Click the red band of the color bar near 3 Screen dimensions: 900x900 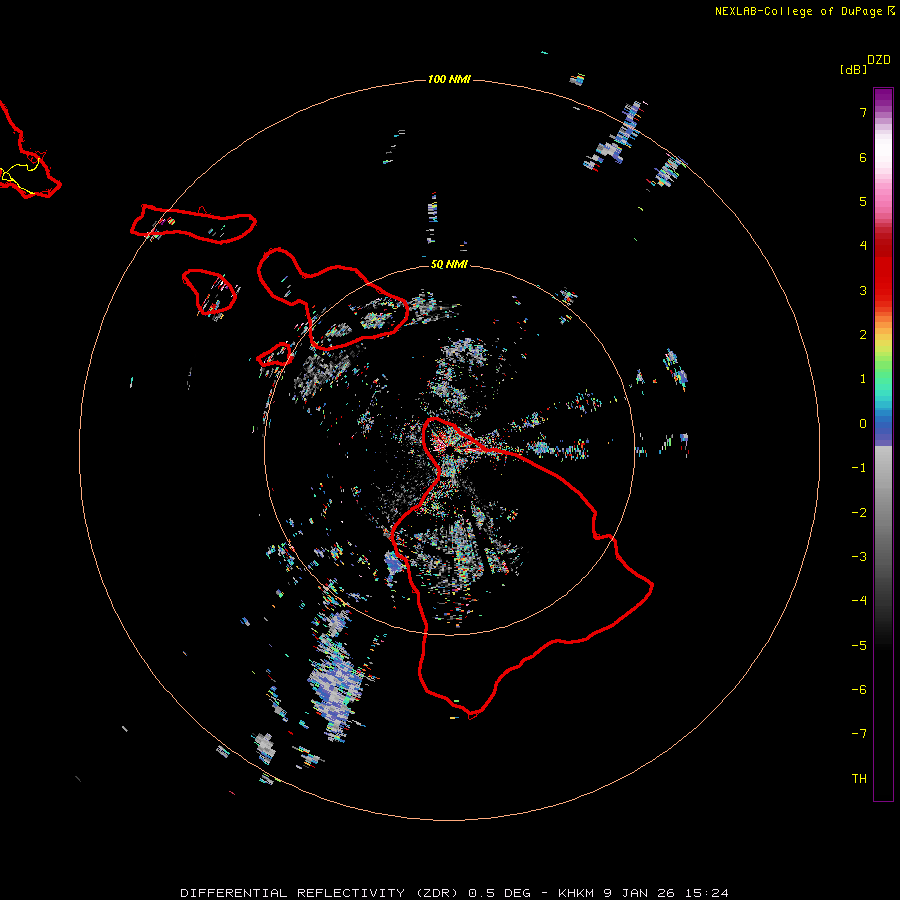click(x=883, y=290)
